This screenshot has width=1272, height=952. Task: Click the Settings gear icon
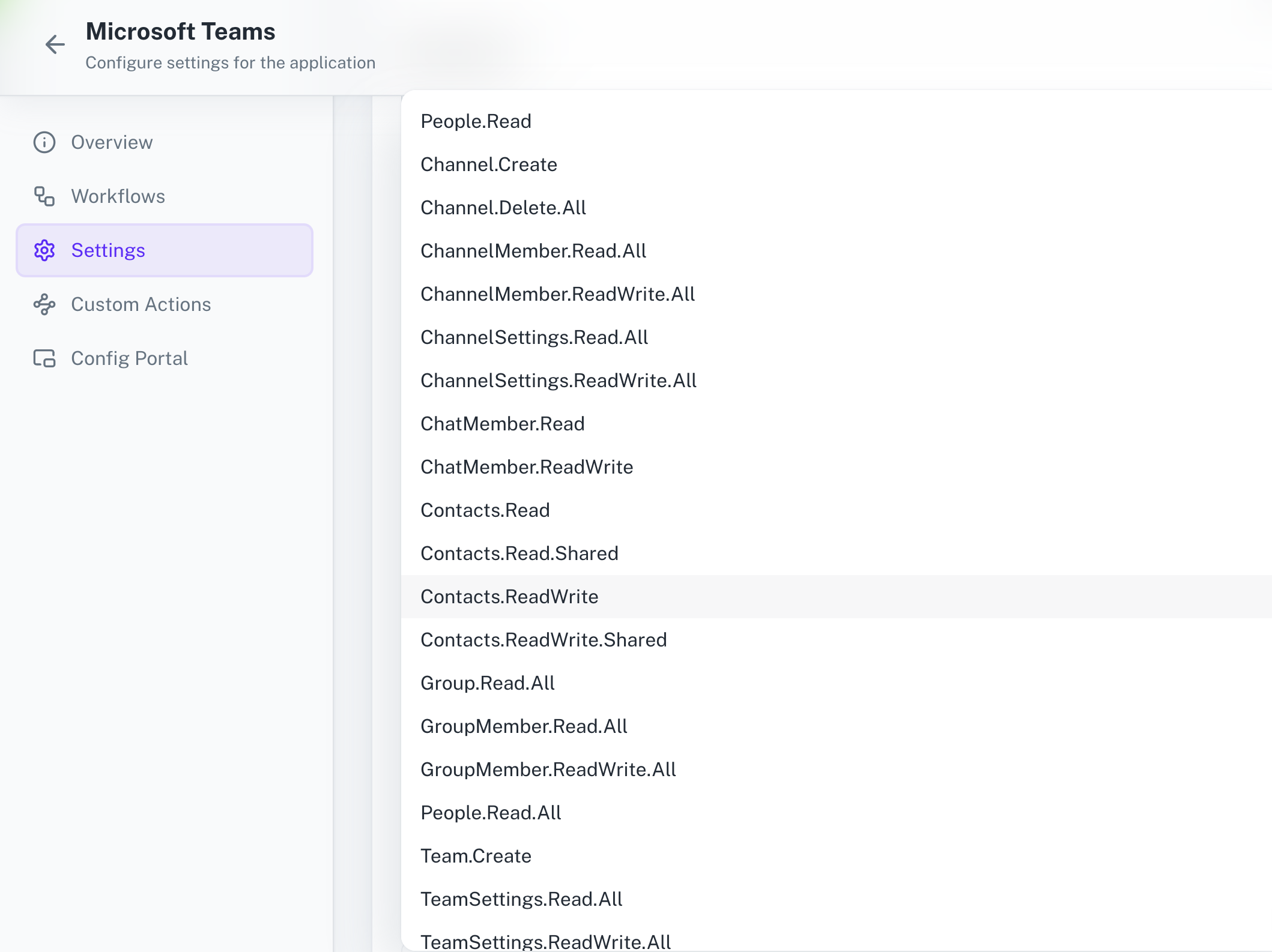tap(44, 250)
